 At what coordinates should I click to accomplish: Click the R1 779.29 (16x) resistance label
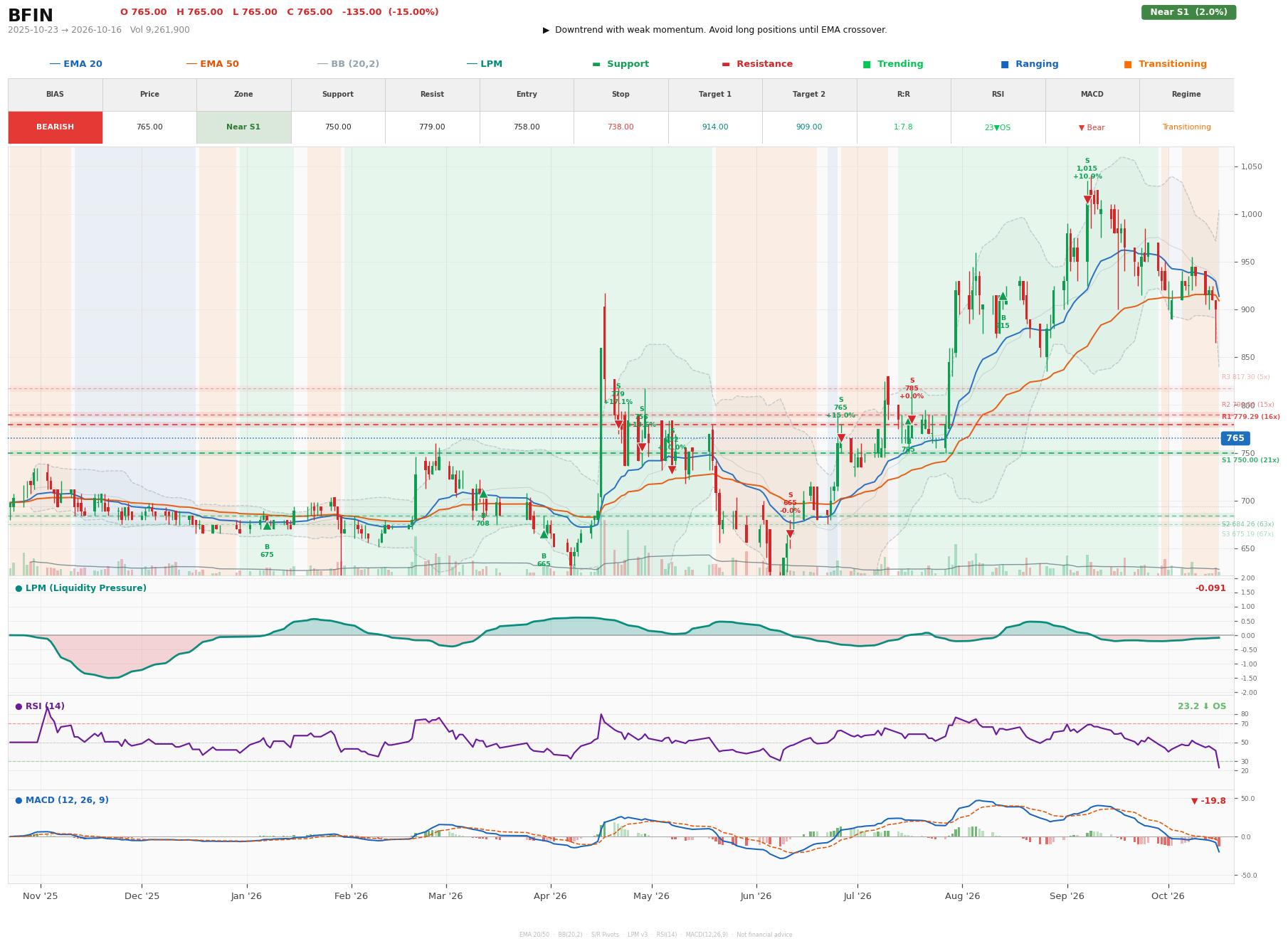point(1250,417)
